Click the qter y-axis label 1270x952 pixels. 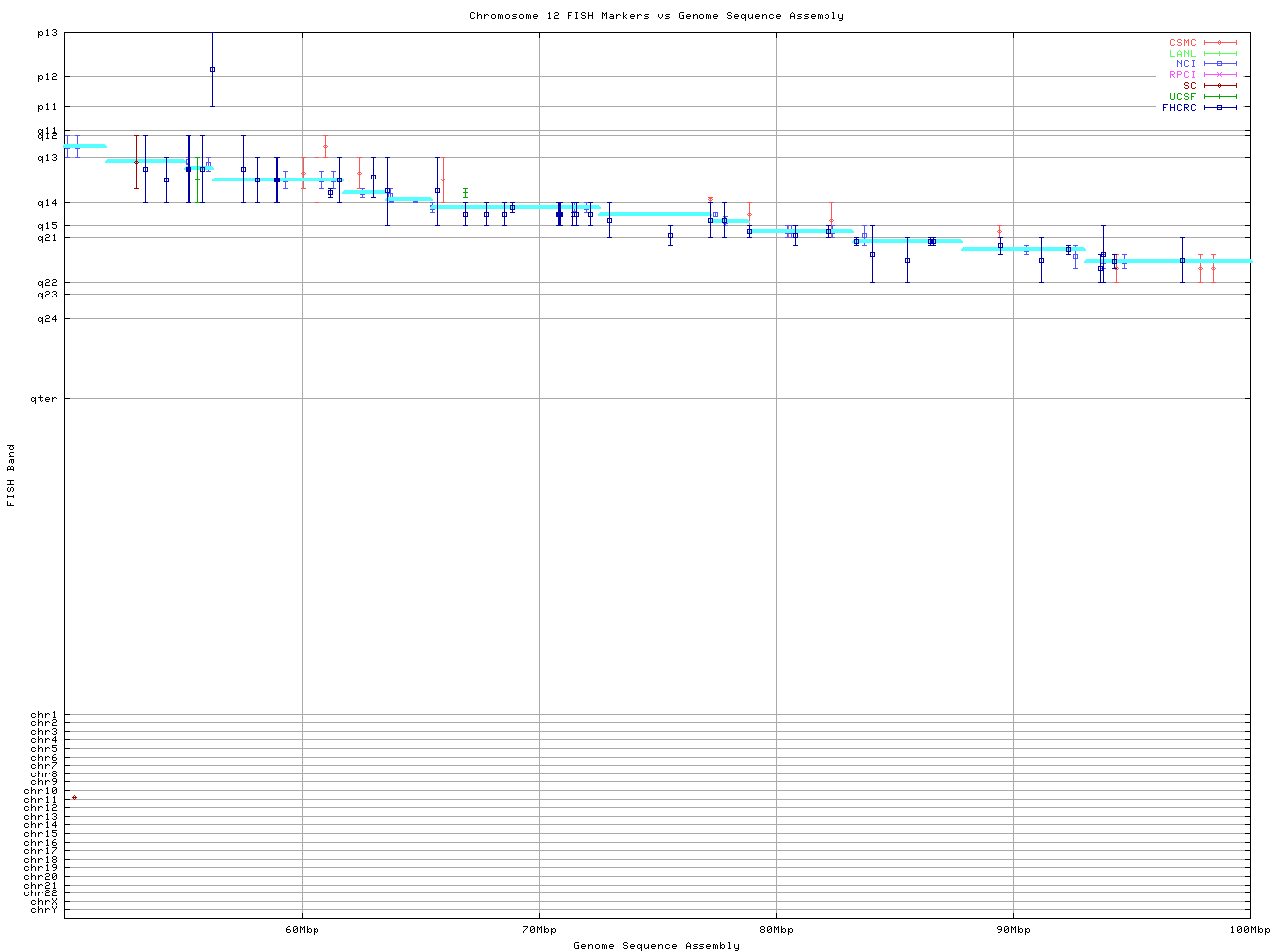click(47, 399)
